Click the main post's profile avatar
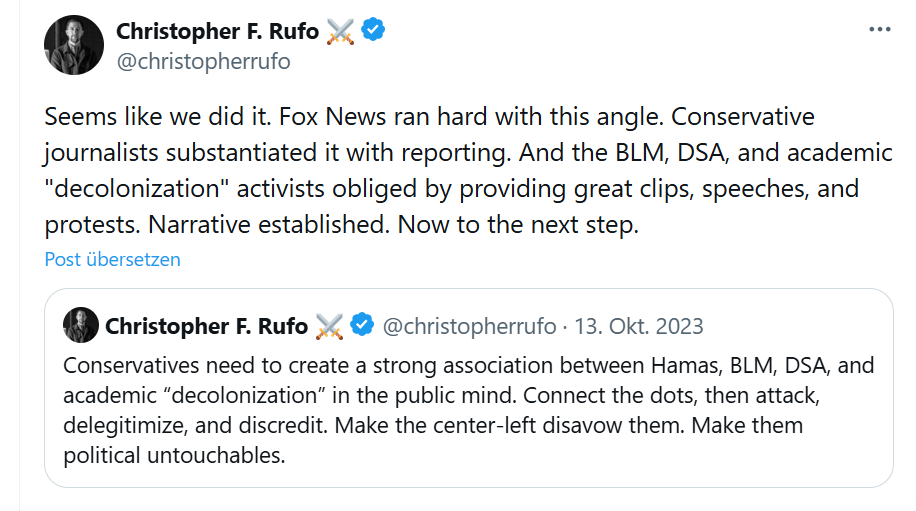The image size is (916, 511). [73, 45]
